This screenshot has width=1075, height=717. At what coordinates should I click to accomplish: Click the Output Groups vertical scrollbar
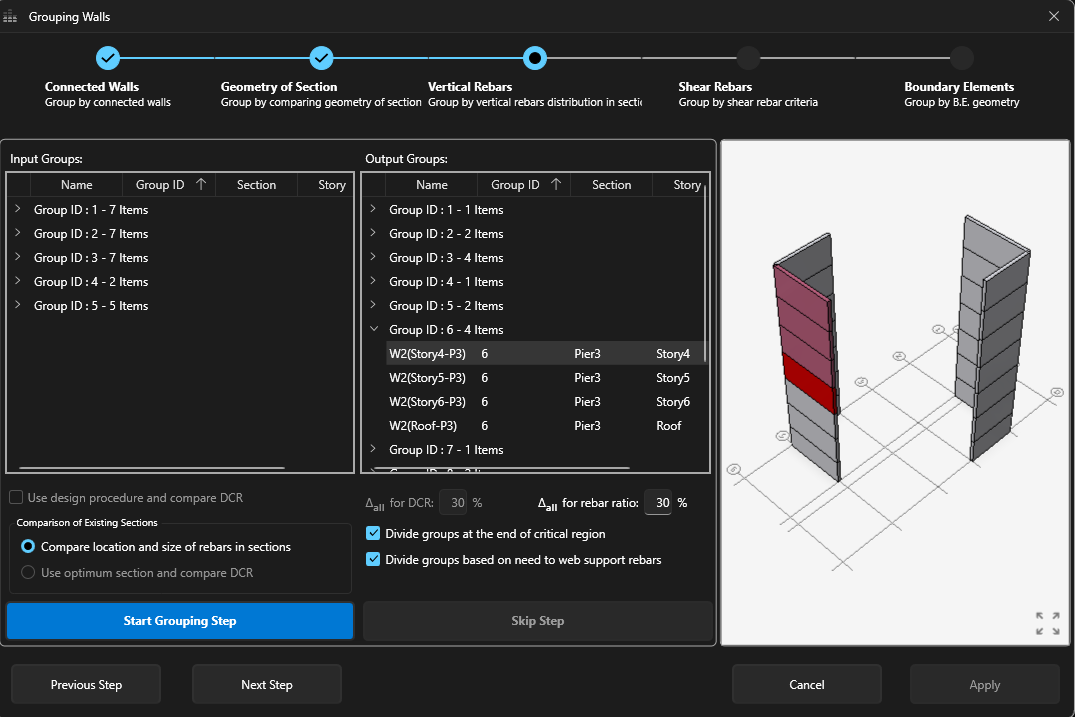[x=705, y=274]
